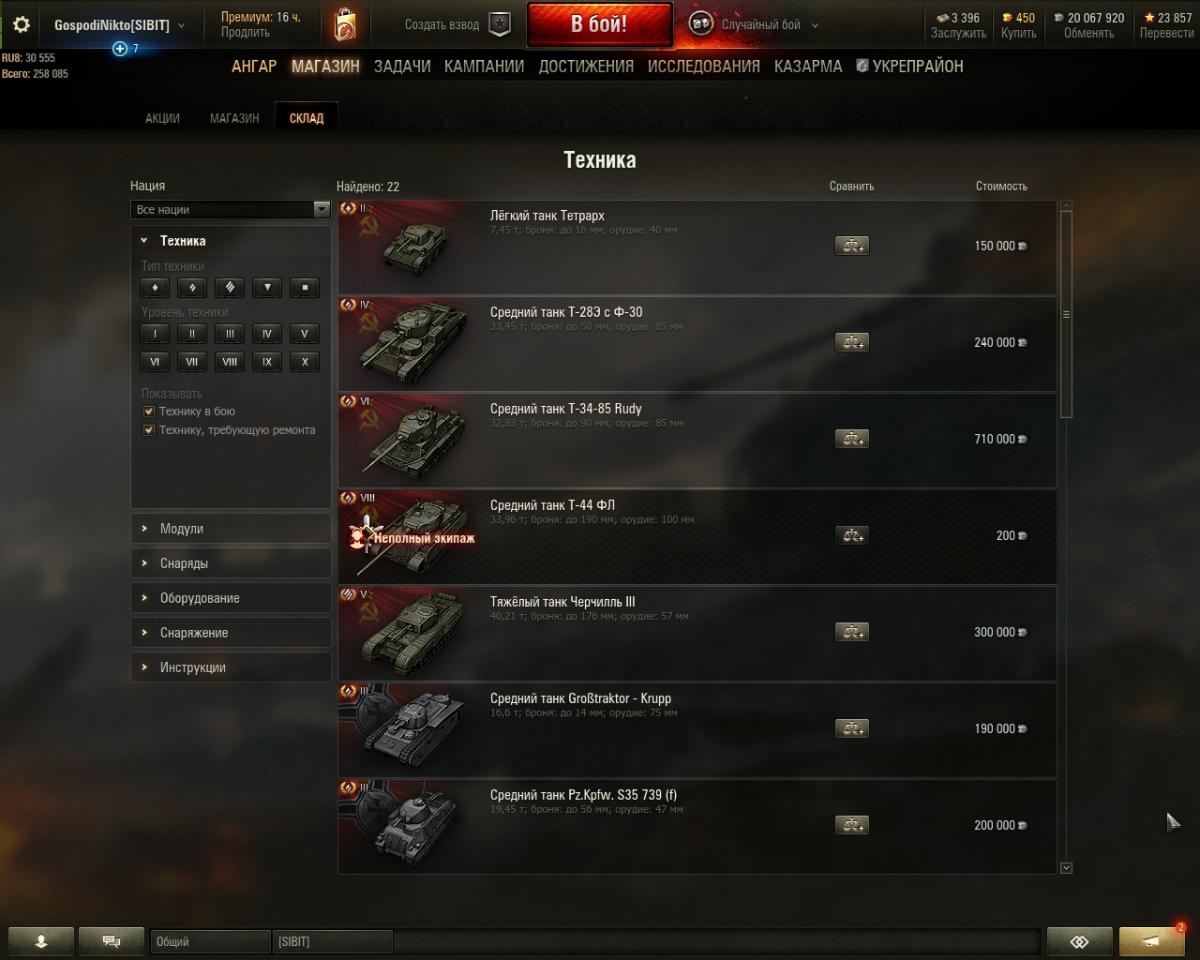The width and height of the screenshot is (1200, 960).
Task: Click the red "В бой!" button
Action: tap(600, 24)
